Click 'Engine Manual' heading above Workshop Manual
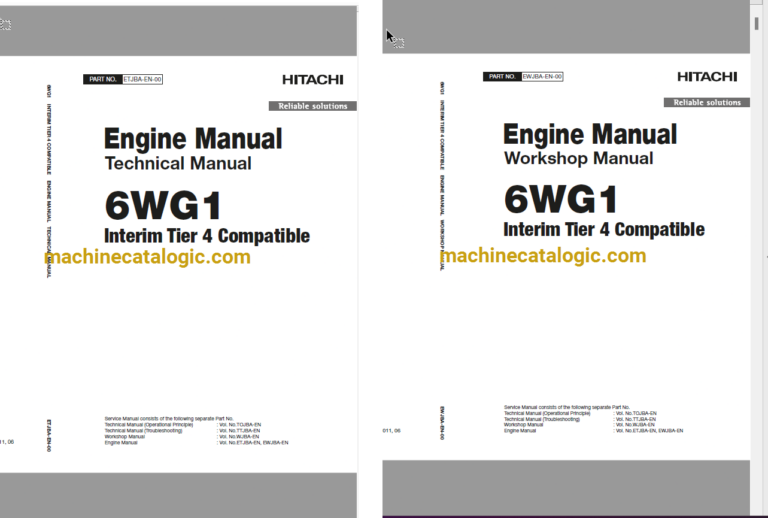Screen dimensions: 768x518 590,134
